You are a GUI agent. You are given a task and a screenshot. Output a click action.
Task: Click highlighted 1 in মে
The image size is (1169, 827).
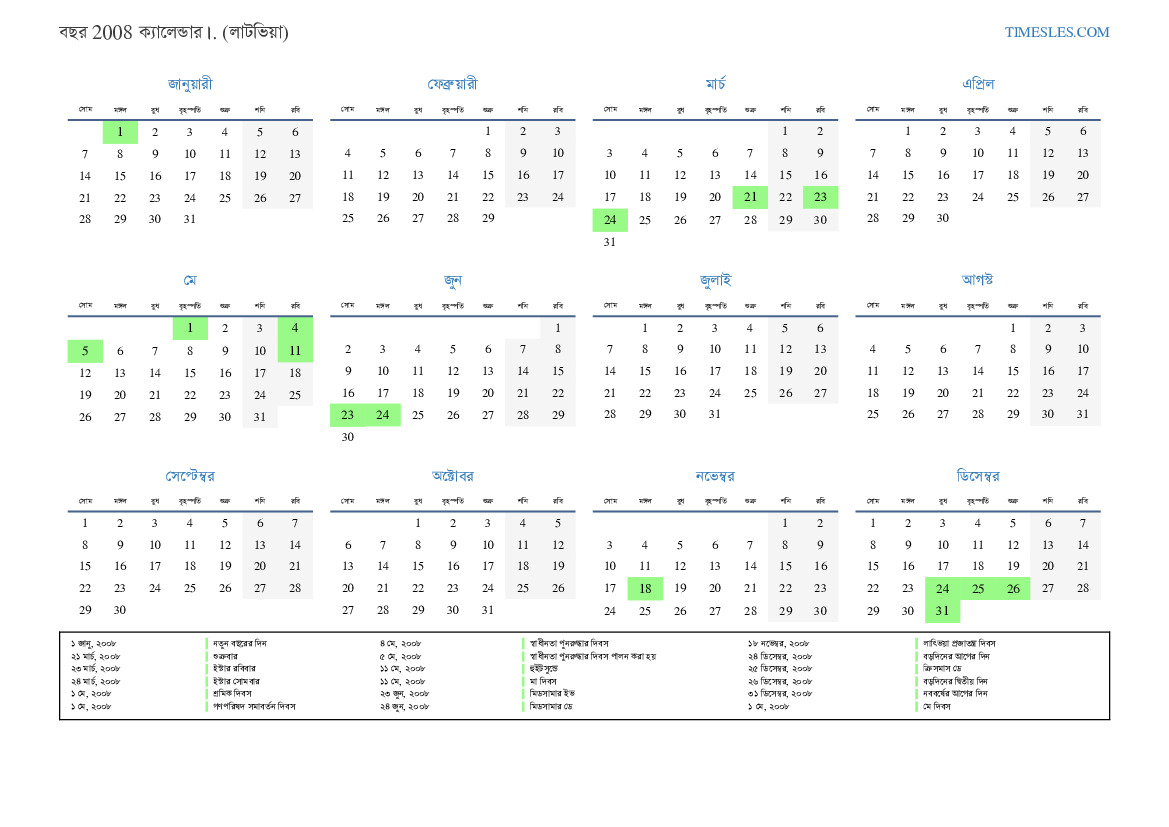pos(190,328)
